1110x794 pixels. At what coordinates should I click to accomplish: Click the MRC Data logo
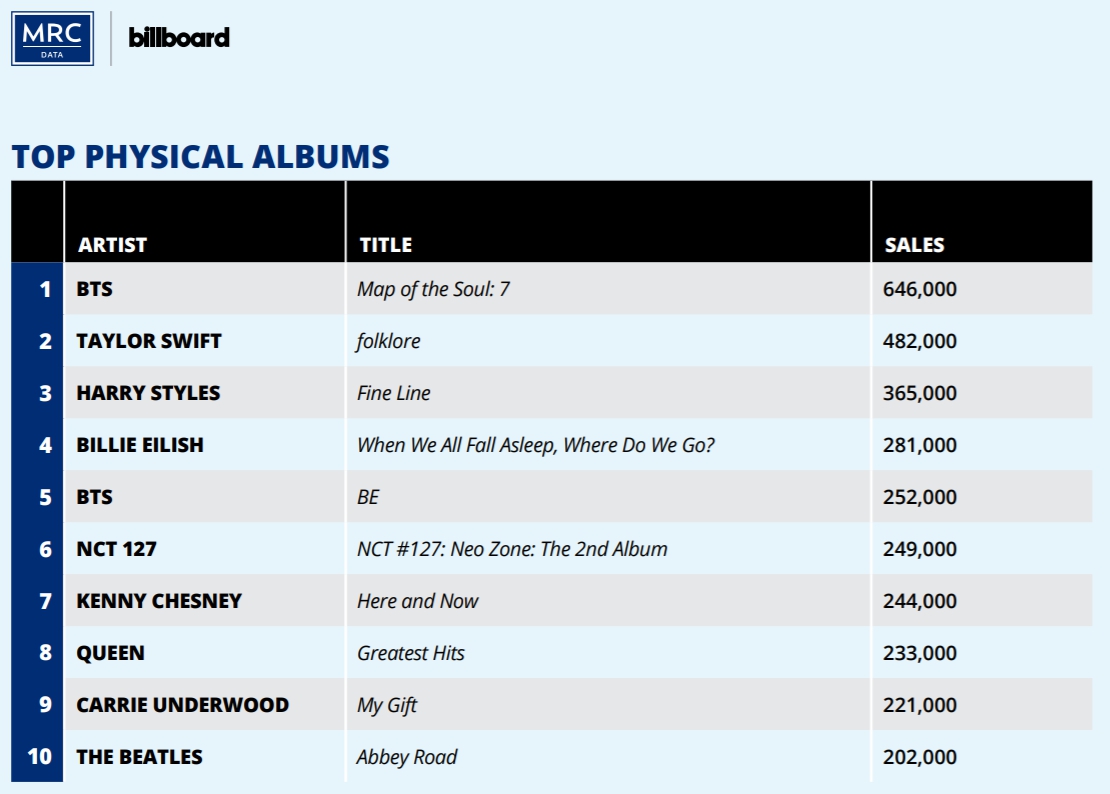click(x=52, y=38)
